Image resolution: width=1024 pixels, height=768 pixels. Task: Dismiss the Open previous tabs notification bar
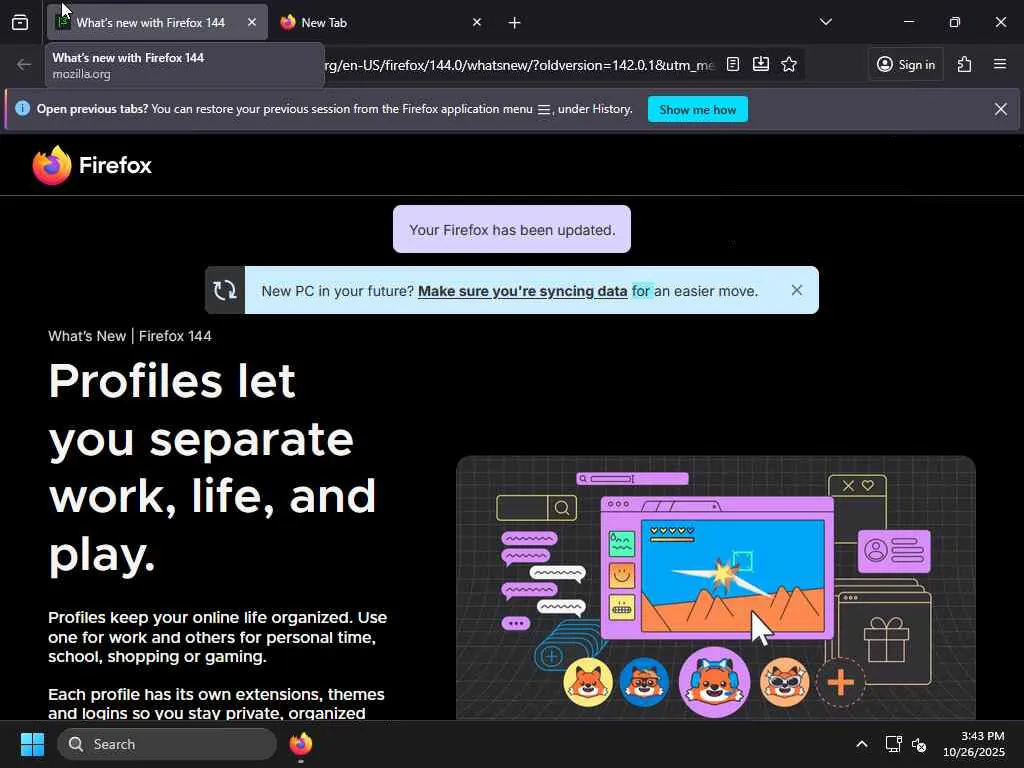pyautogui.click(x=1000, y=109)
